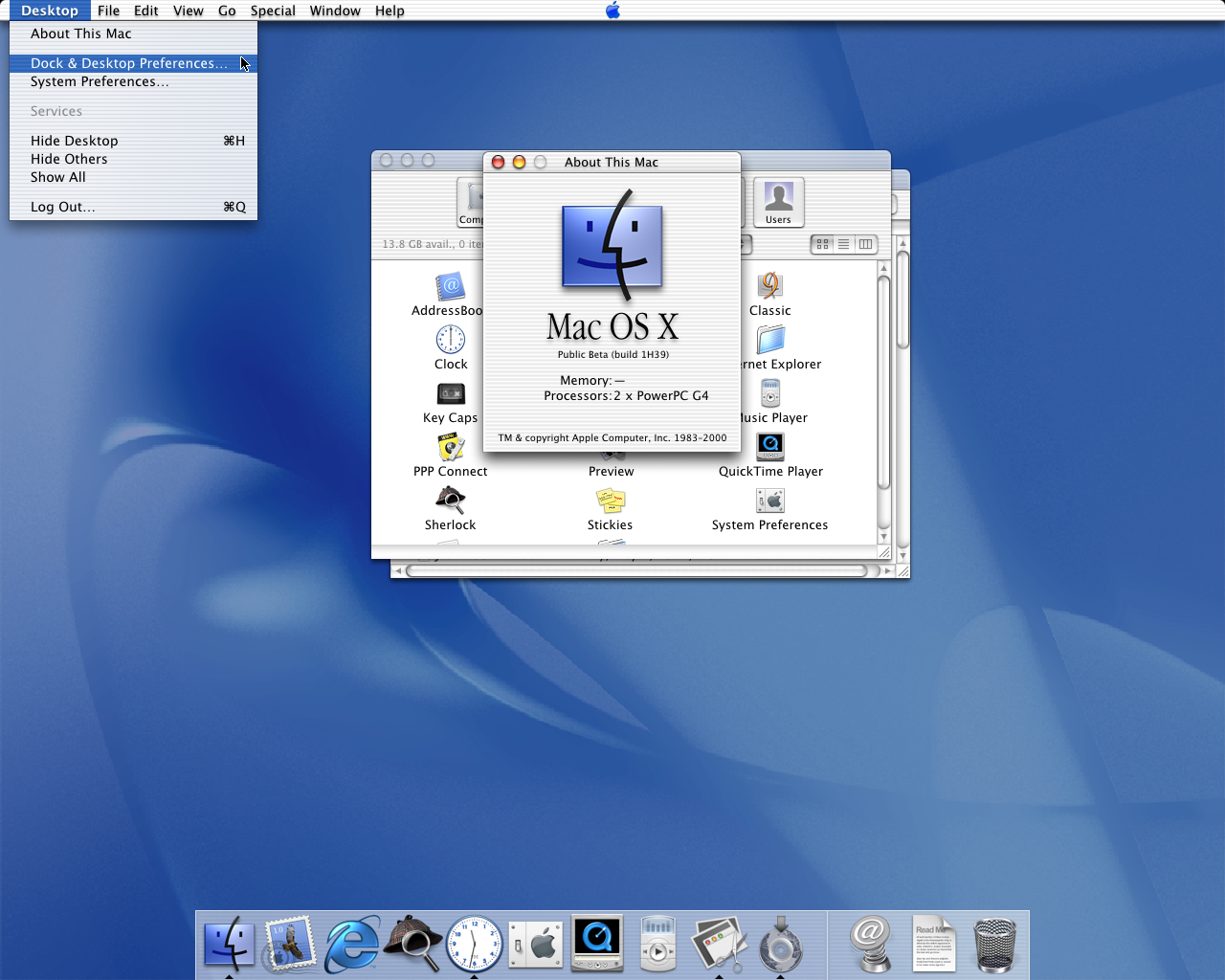Choose About This Mac from the menu
Image resolution: width=1225 pixels, height=980 pixels.
tap(133, 33)
